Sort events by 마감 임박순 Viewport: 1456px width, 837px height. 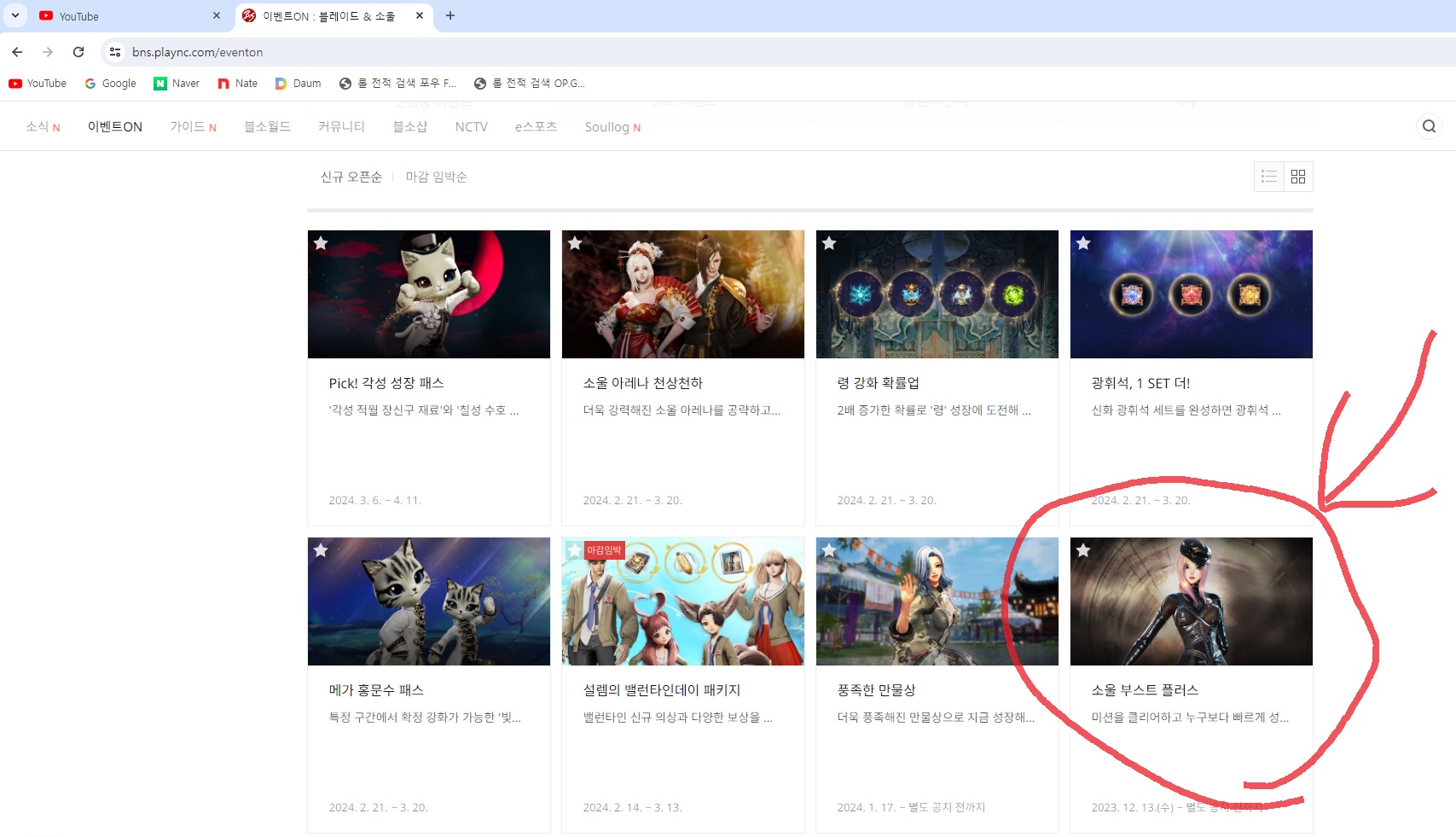(x=438, y=177)
